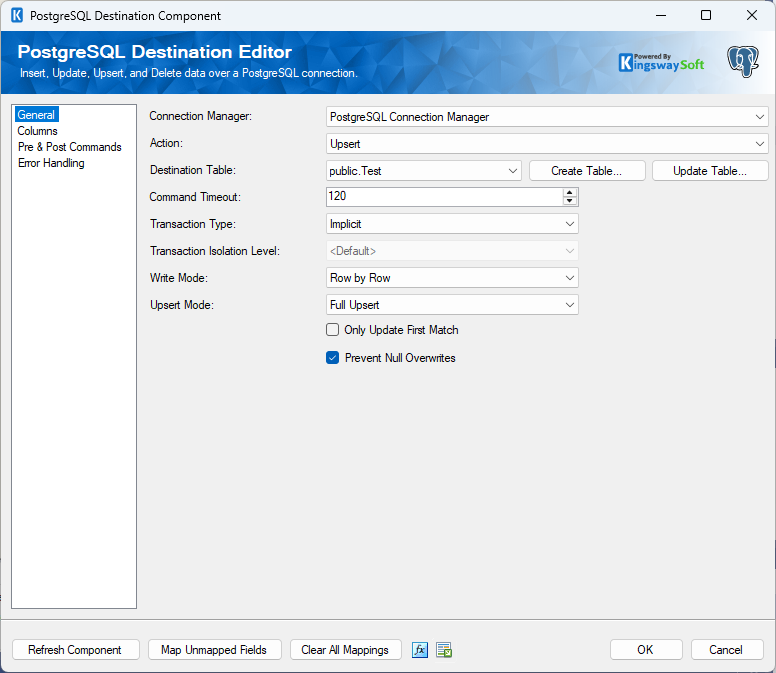Click the Cancel button
This screenshot has width=776, height=673.
727,650
